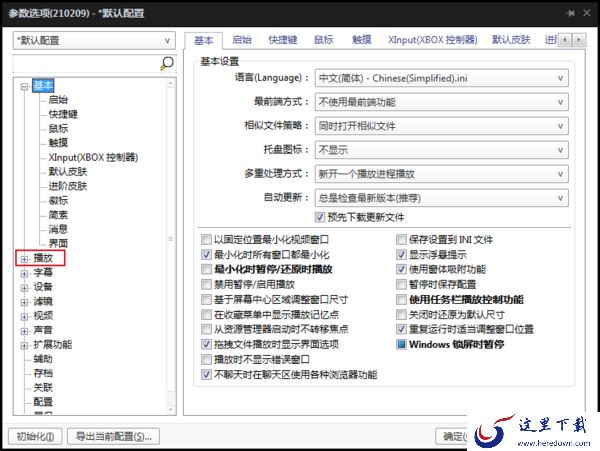Viewport: 600px width, 451px height.
Task: Open the 自动更新 dropdown
Action: (441, 198)
